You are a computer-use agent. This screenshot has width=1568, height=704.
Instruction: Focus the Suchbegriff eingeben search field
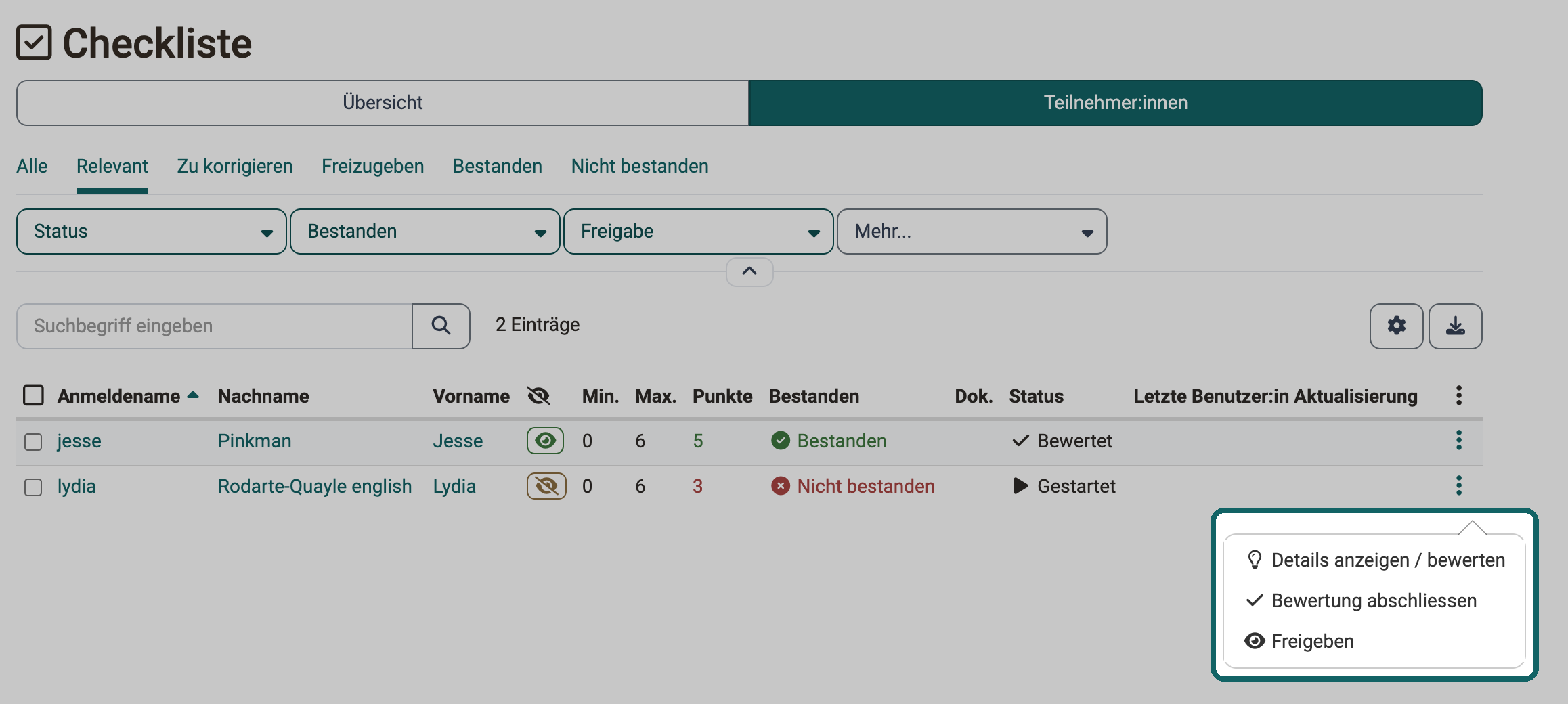215,326
